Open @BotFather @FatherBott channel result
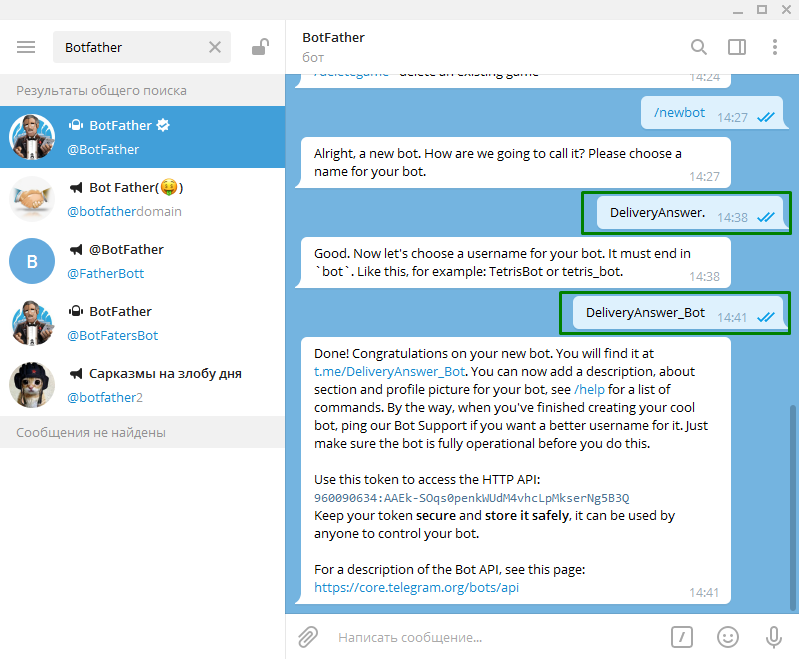The width and height of the screenshot is (799, 659). click(143, 261)
